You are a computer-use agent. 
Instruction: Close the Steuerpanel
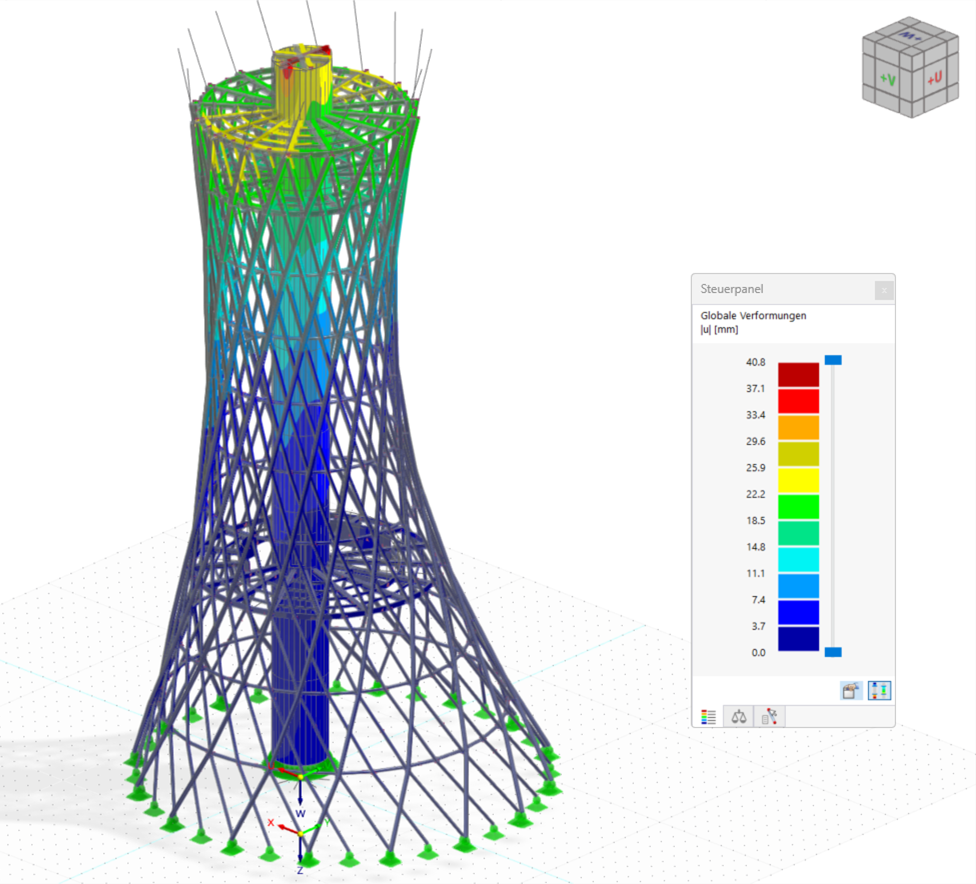(x=883, y=290)
